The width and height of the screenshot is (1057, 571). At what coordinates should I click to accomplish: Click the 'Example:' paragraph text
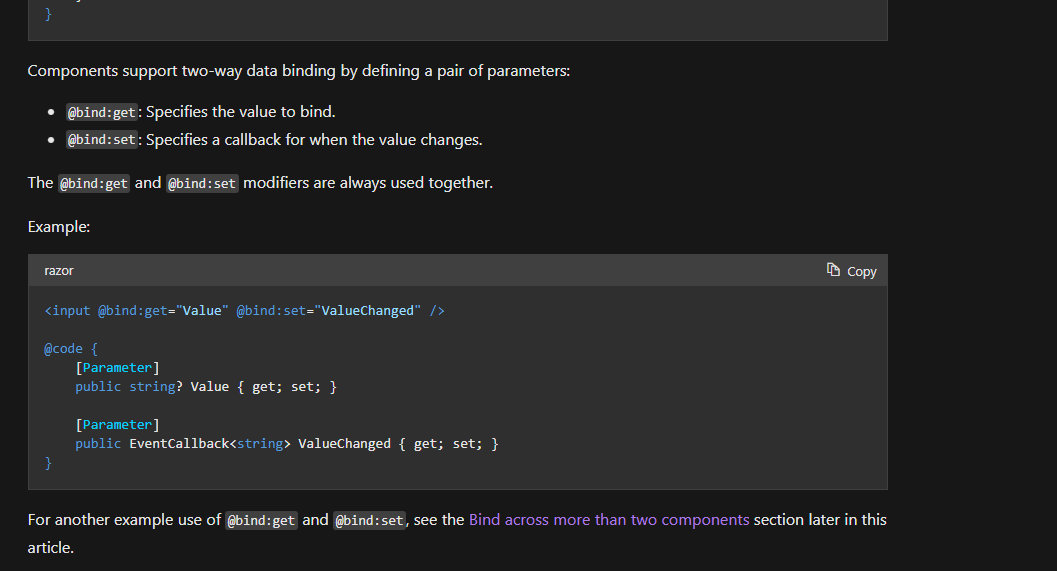(x=59, y=227)
